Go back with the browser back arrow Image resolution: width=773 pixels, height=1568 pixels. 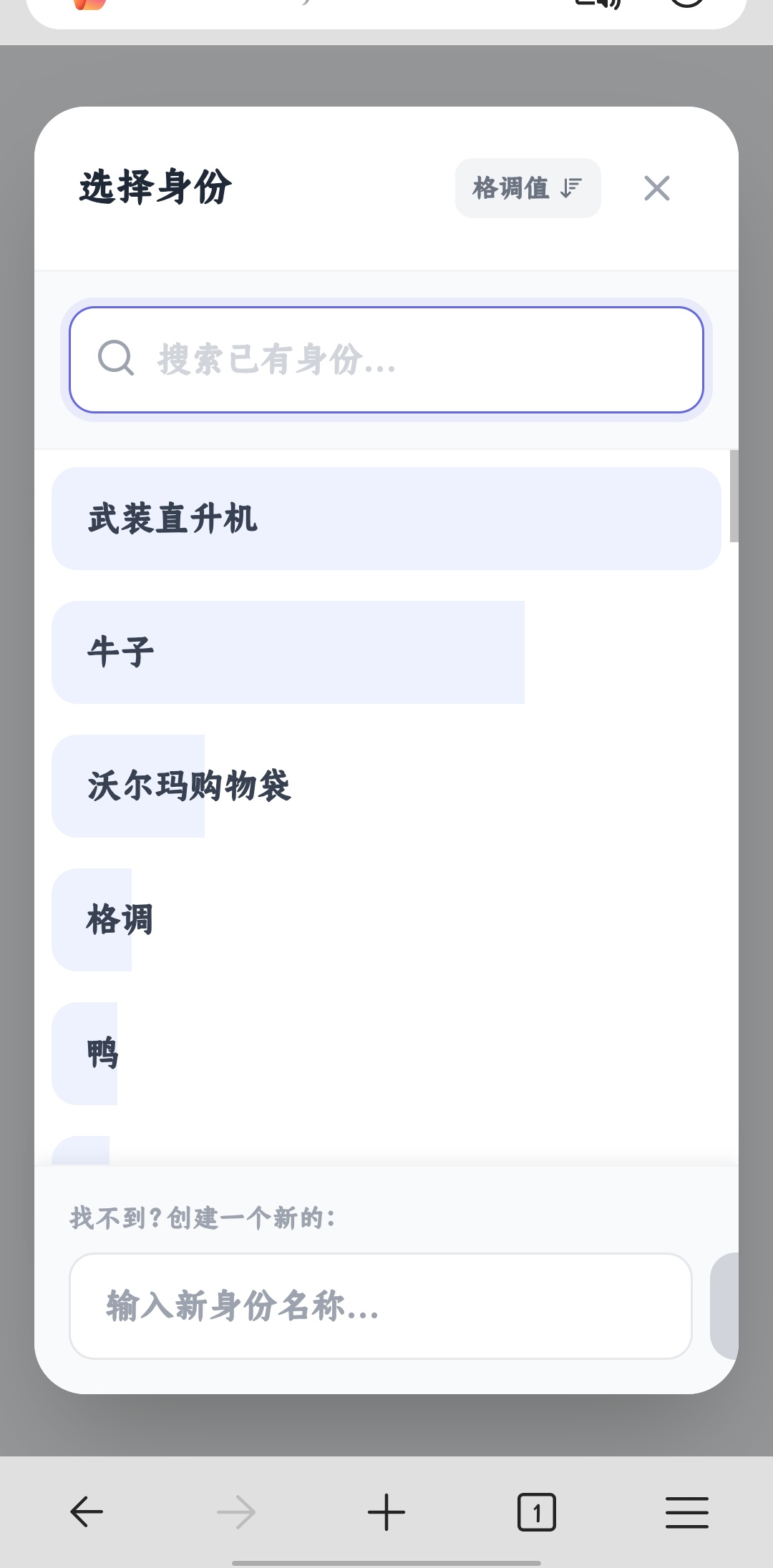[87, 1512]
